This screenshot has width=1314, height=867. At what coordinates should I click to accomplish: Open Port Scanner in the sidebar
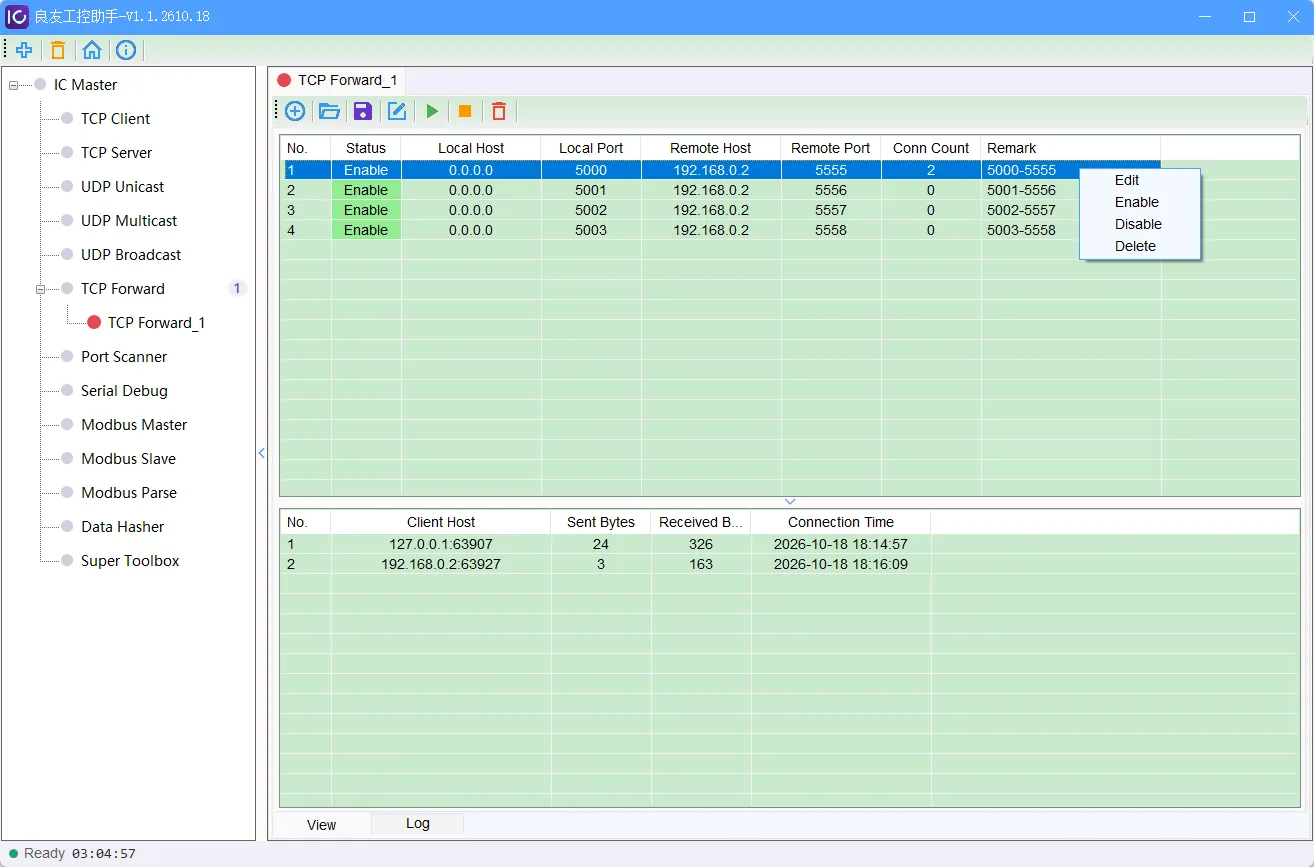[124, 357]
